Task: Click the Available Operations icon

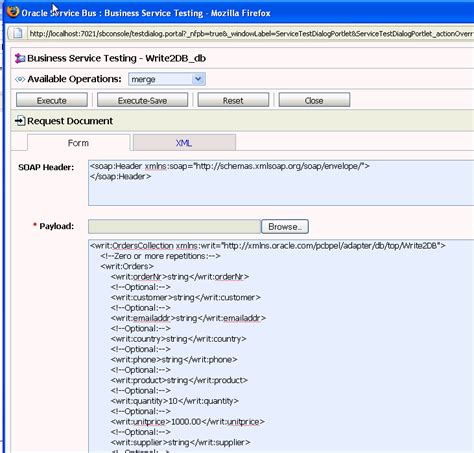Action: pos(20,79)
